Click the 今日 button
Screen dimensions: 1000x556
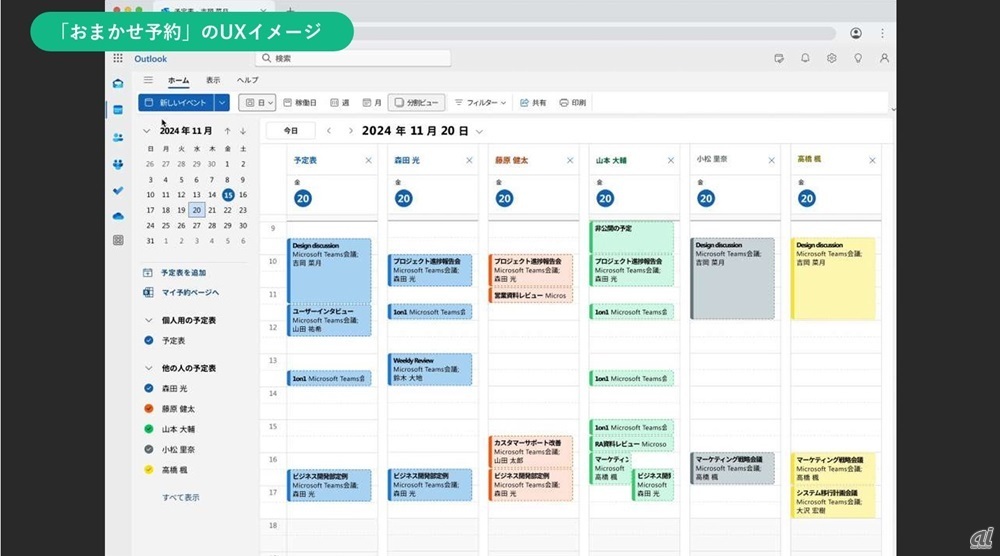click(291, 131)
